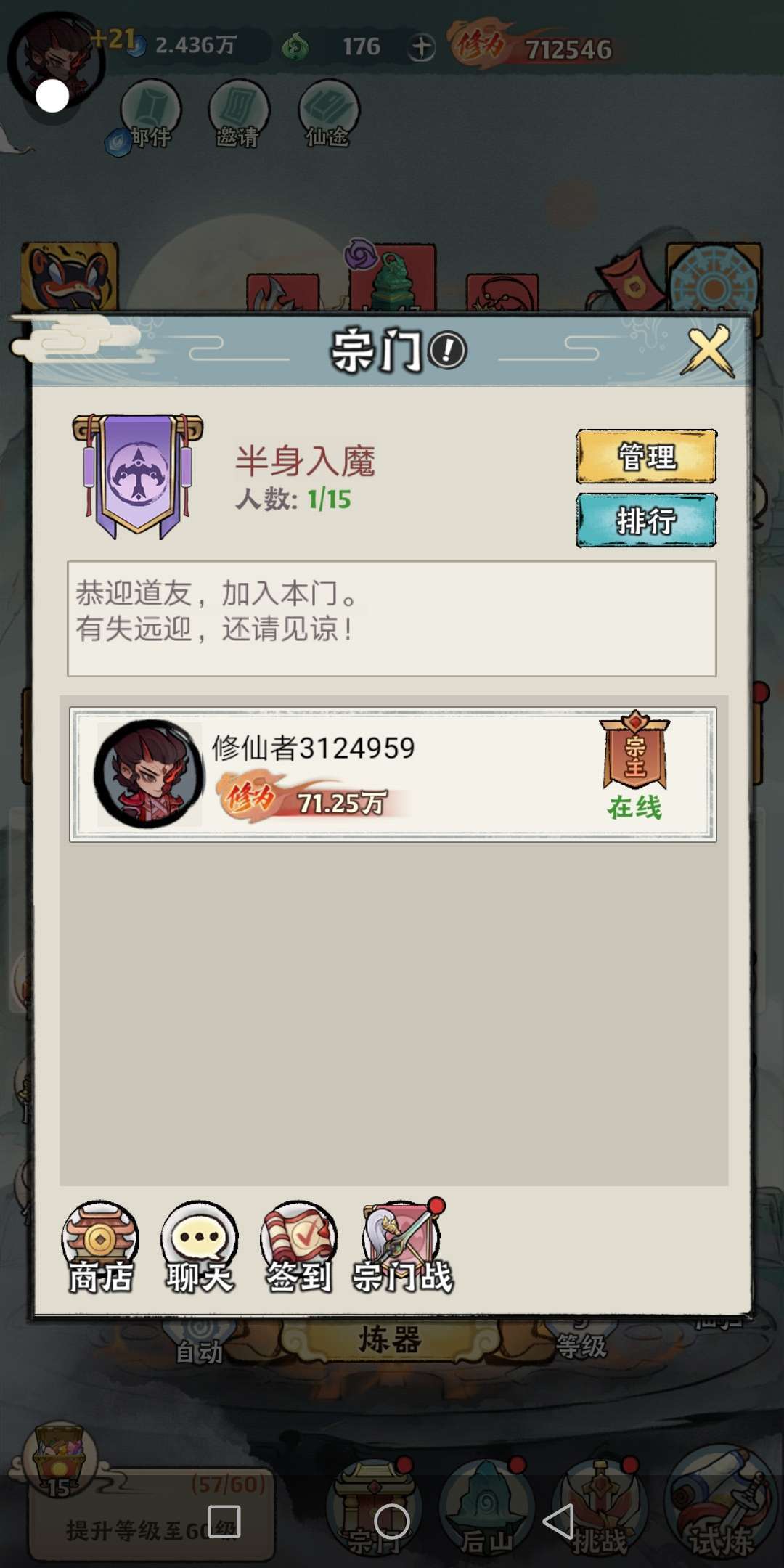Click the 排行 ranking button
Viewport: 784px width, 1568px height.
tap(646, 520)
